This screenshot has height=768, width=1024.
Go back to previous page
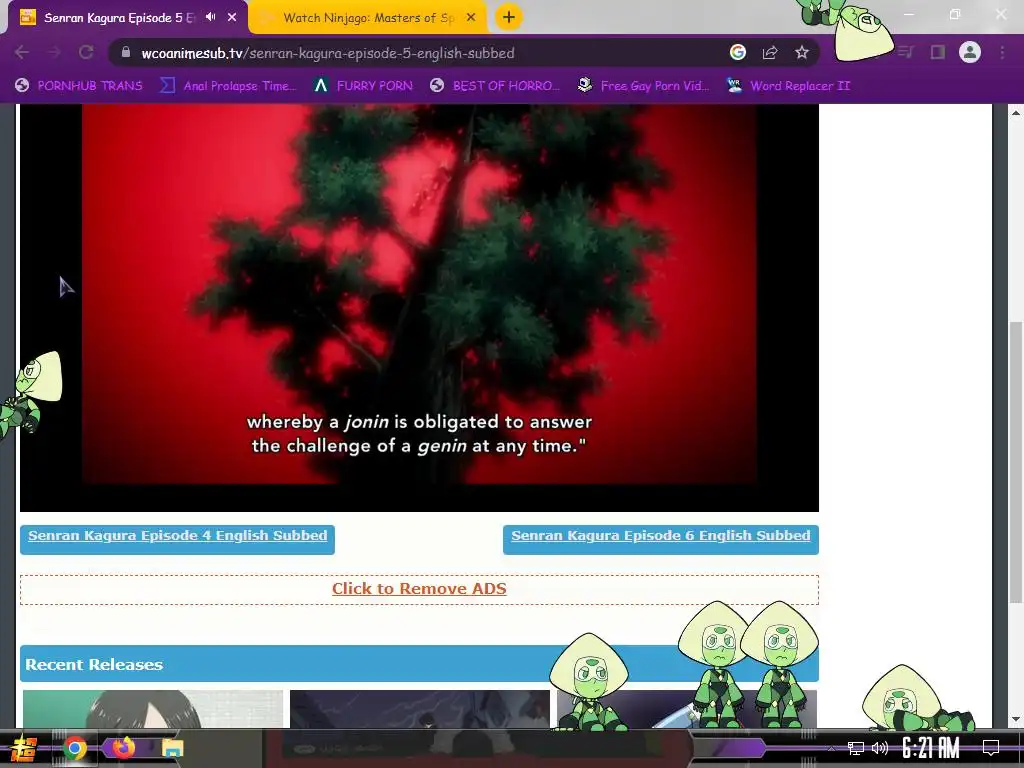click(x=22, y=53)
